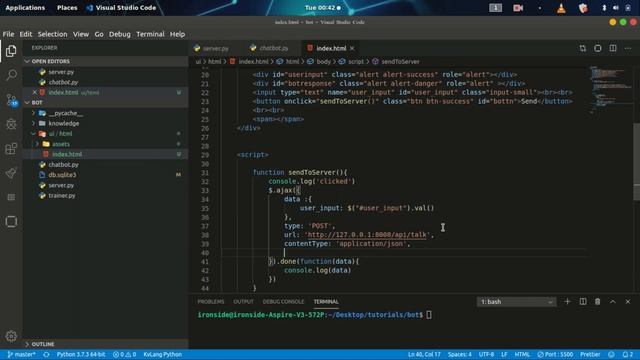Close the index.html editor tab
Image resolution: width=640 pixels, height=360 pixels.
tap(352, 48)
